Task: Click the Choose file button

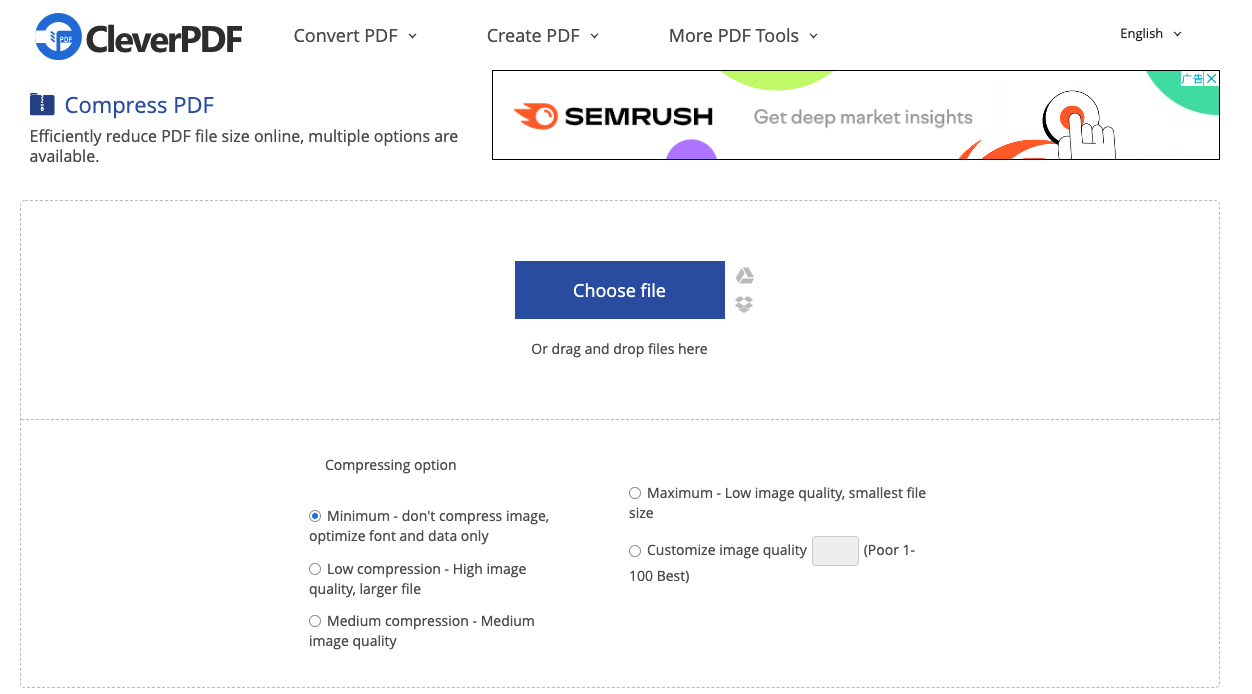Action: click(619, 289)
